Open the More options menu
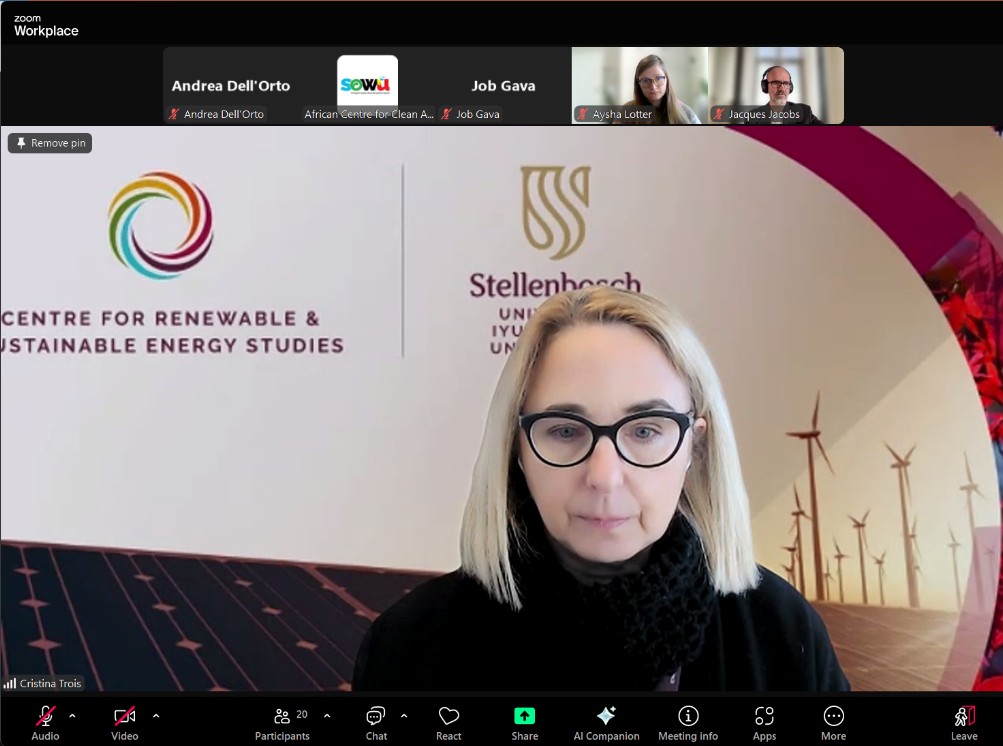 tap(833, 723)
